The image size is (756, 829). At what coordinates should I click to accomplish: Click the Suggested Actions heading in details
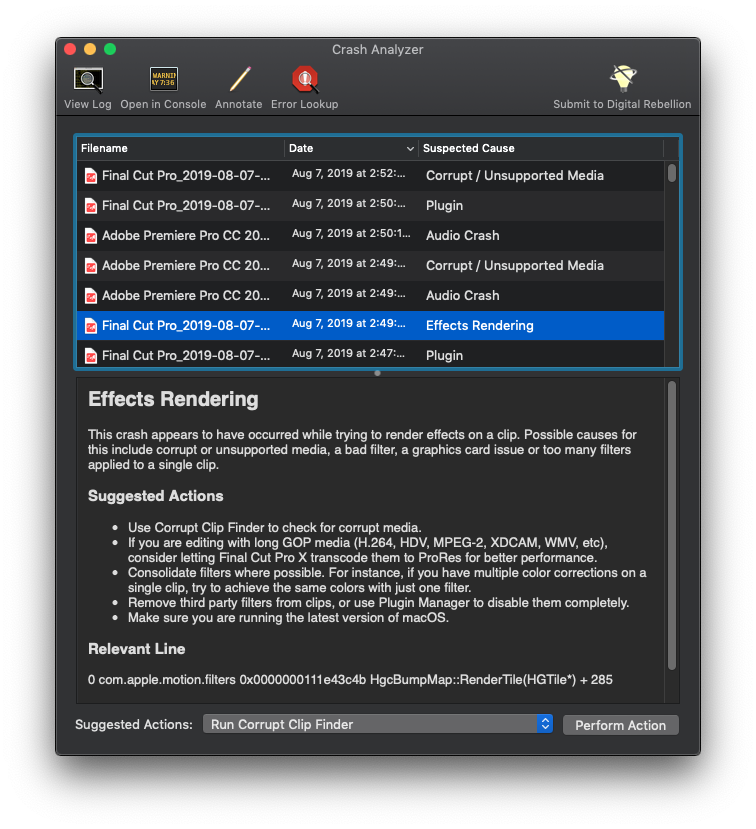[x=155, y=496]
